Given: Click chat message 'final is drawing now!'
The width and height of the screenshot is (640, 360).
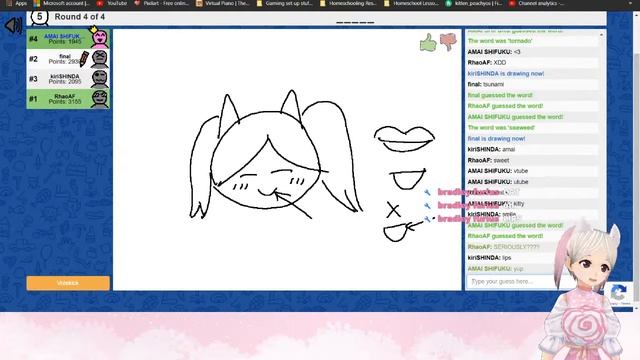Looking at the screenshot, I should point(496,139).
